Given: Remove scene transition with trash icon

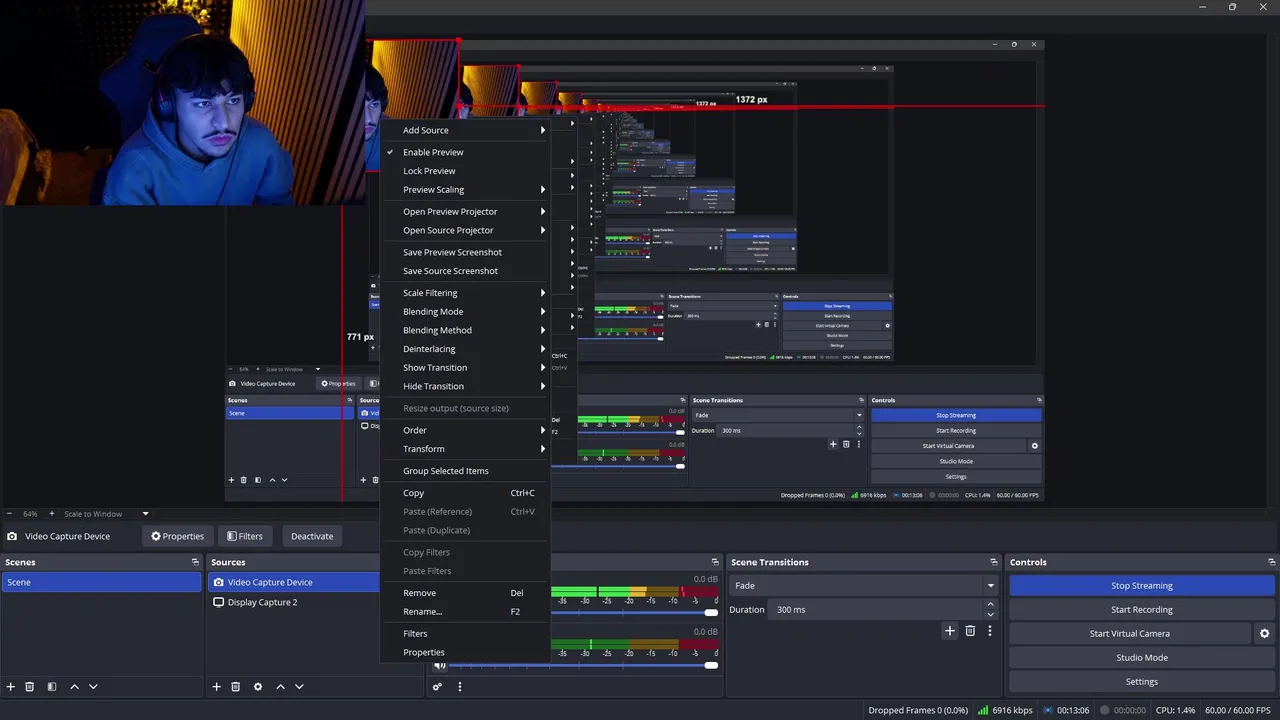Looking at the screenshot, I should tap(970, 631).
